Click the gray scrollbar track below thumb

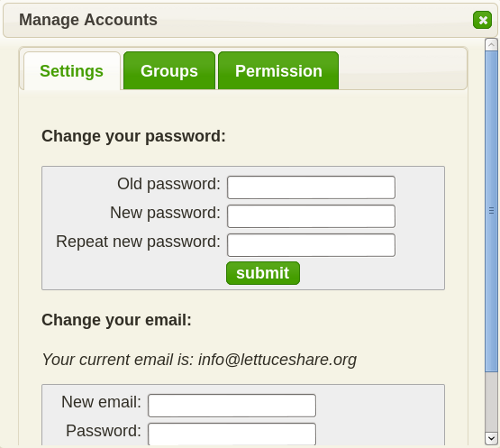coord(491,402)
